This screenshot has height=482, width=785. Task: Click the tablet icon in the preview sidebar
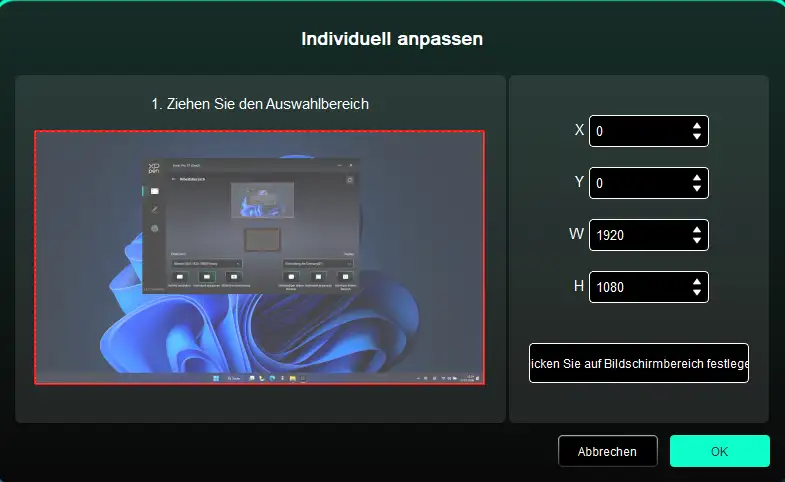click(154, 190)
